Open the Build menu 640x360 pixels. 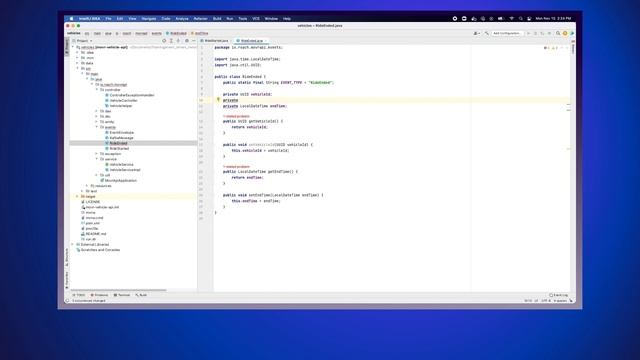pyautogui.click(x=217, y=18)
